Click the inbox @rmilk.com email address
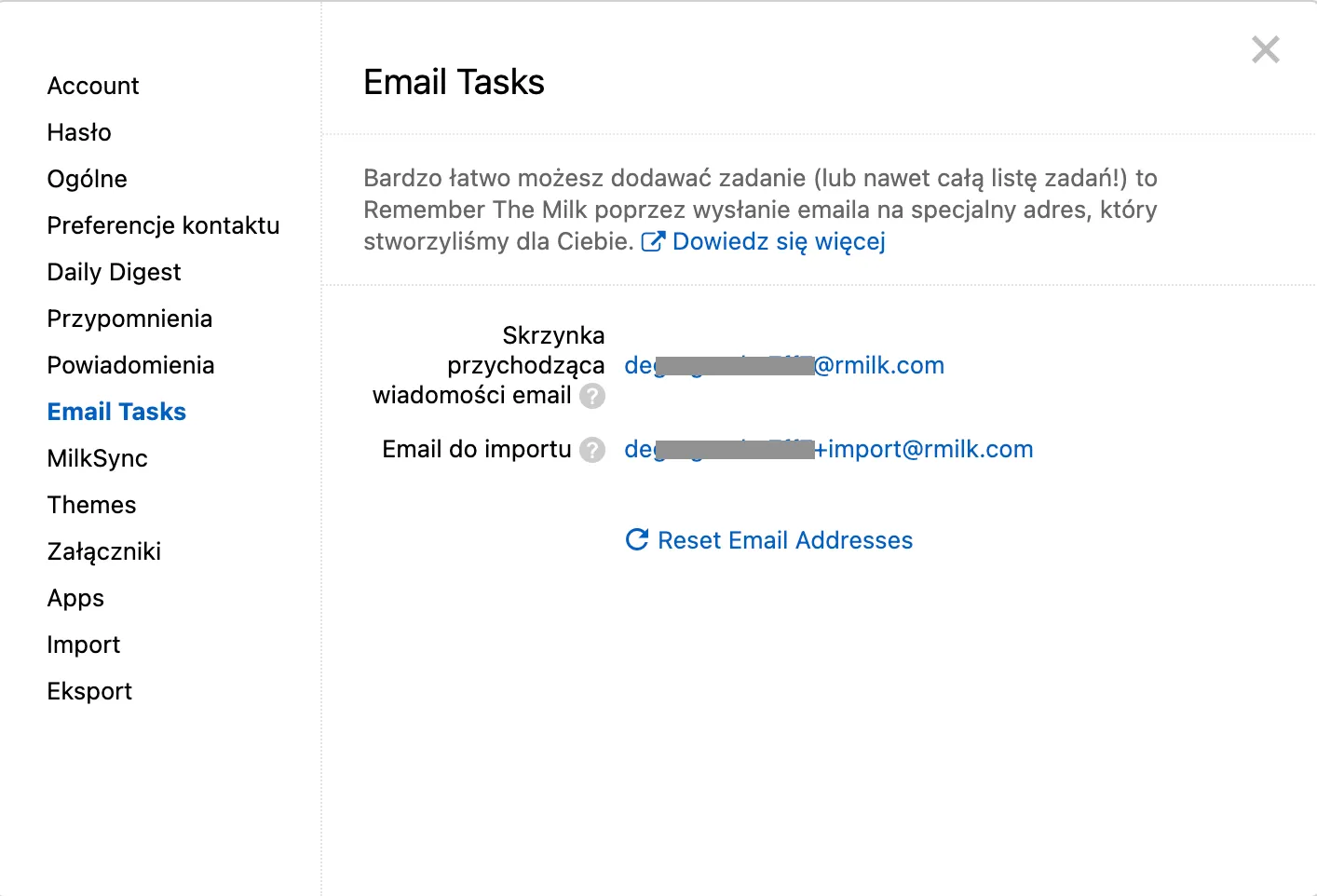 pos(784,365)
